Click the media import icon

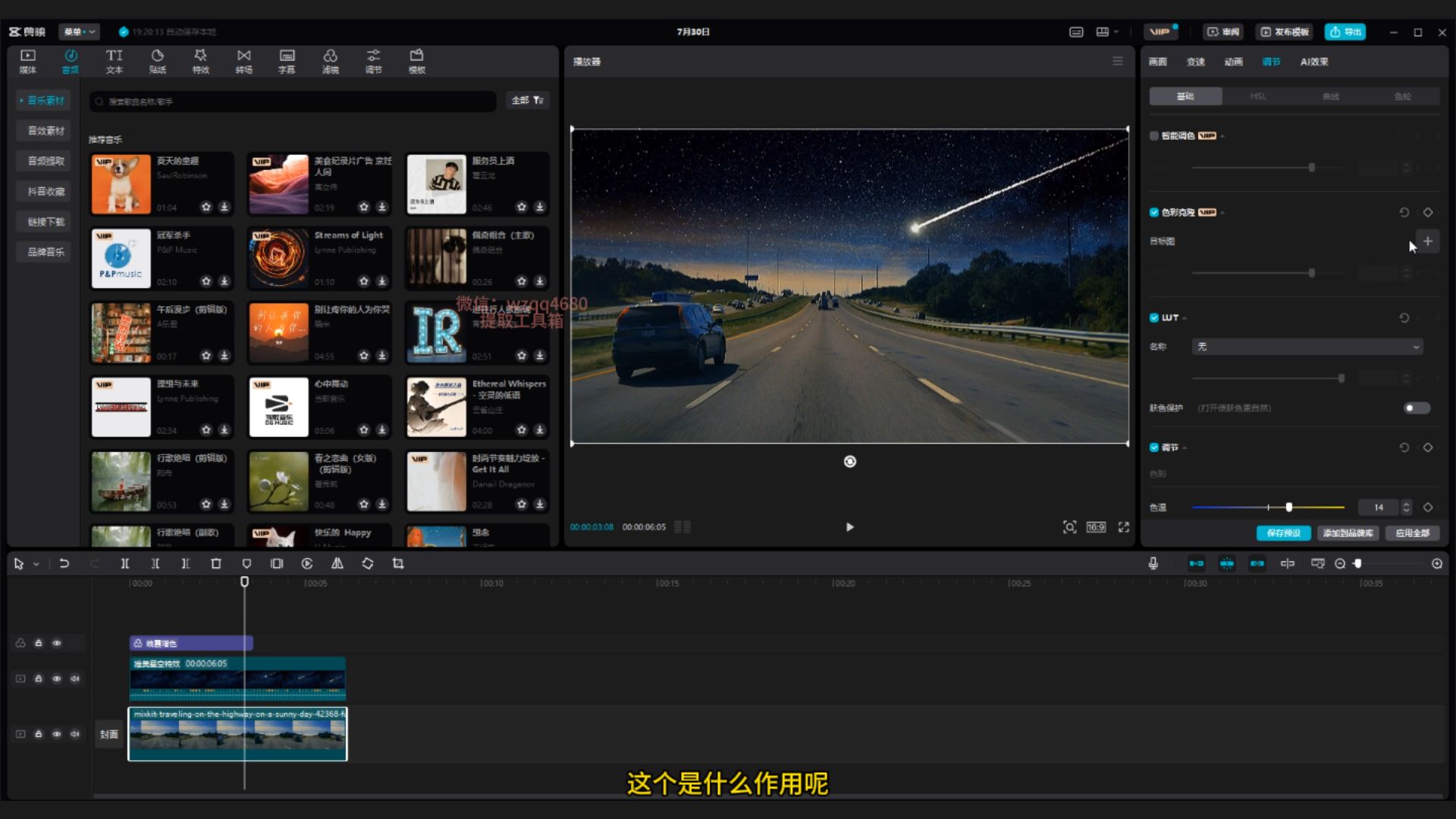pos(26,61)
